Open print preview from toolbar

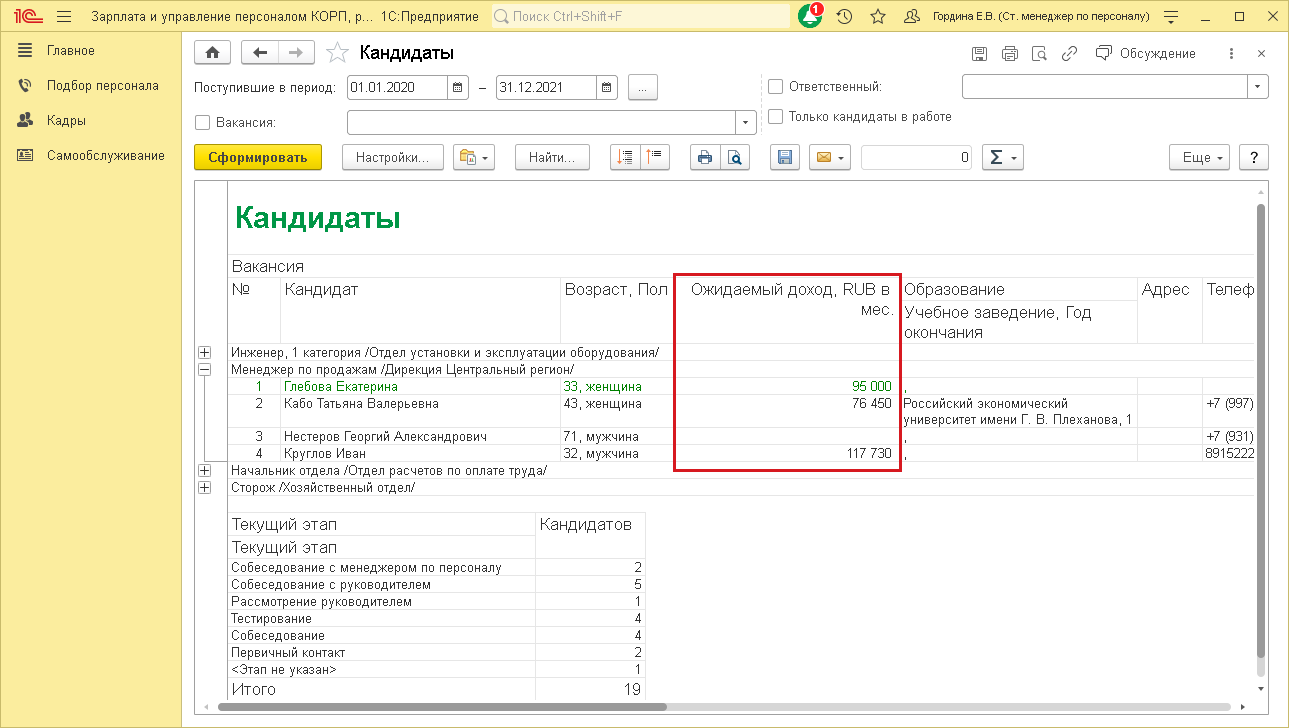coord(735,157)
